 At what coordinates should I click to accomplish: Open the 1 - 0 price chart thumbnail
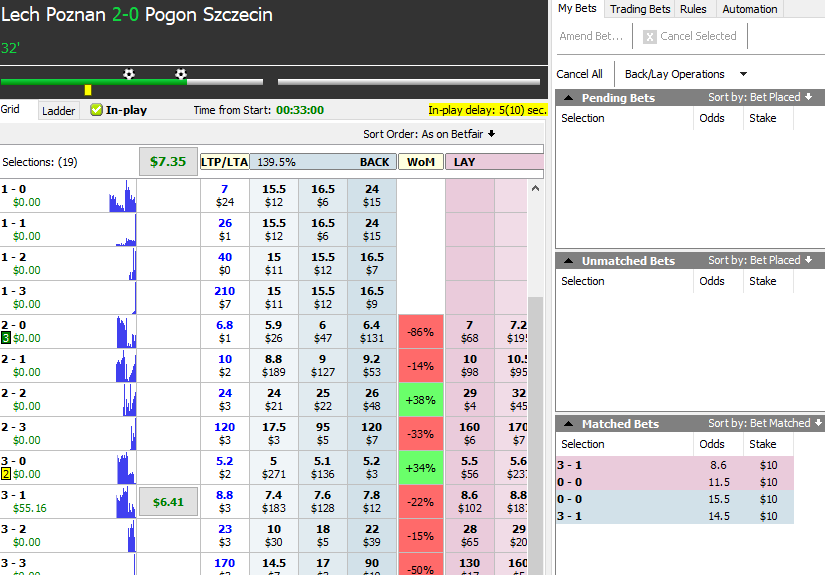pos(123,196)
